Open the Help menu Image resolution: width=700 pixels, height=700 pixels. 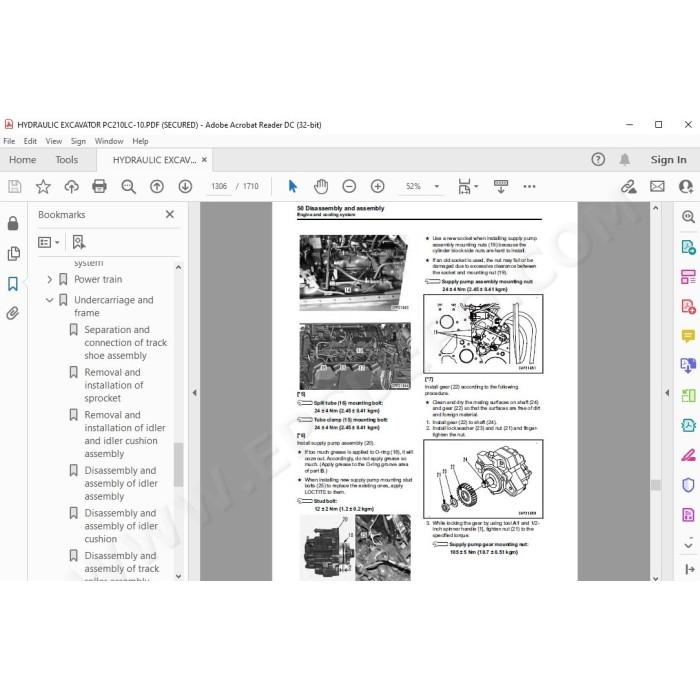(x=140, y=141)
